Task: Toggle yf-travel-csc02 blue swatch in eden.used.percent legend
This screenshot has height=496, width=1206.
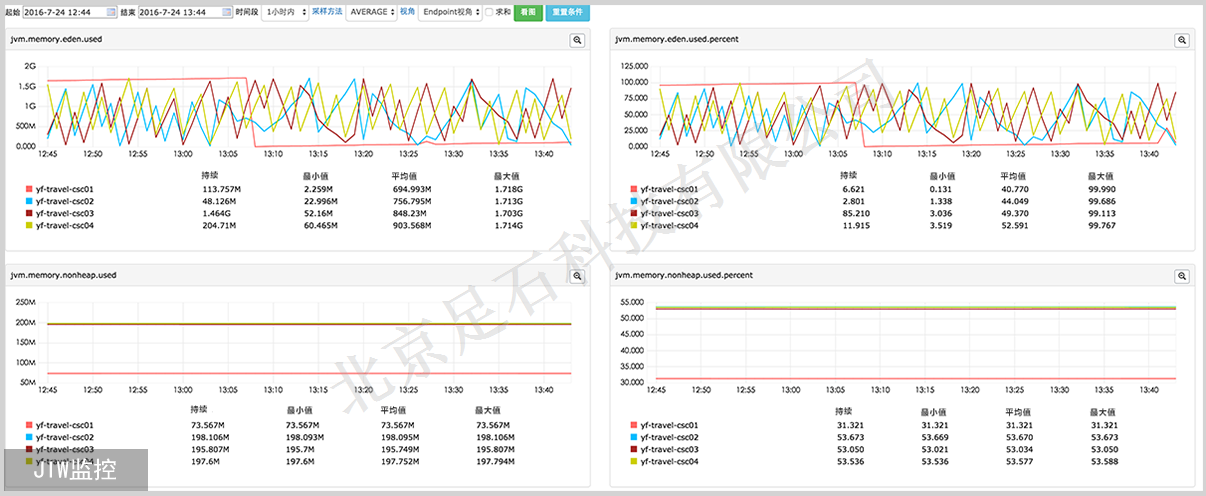Action: point(632,201)
